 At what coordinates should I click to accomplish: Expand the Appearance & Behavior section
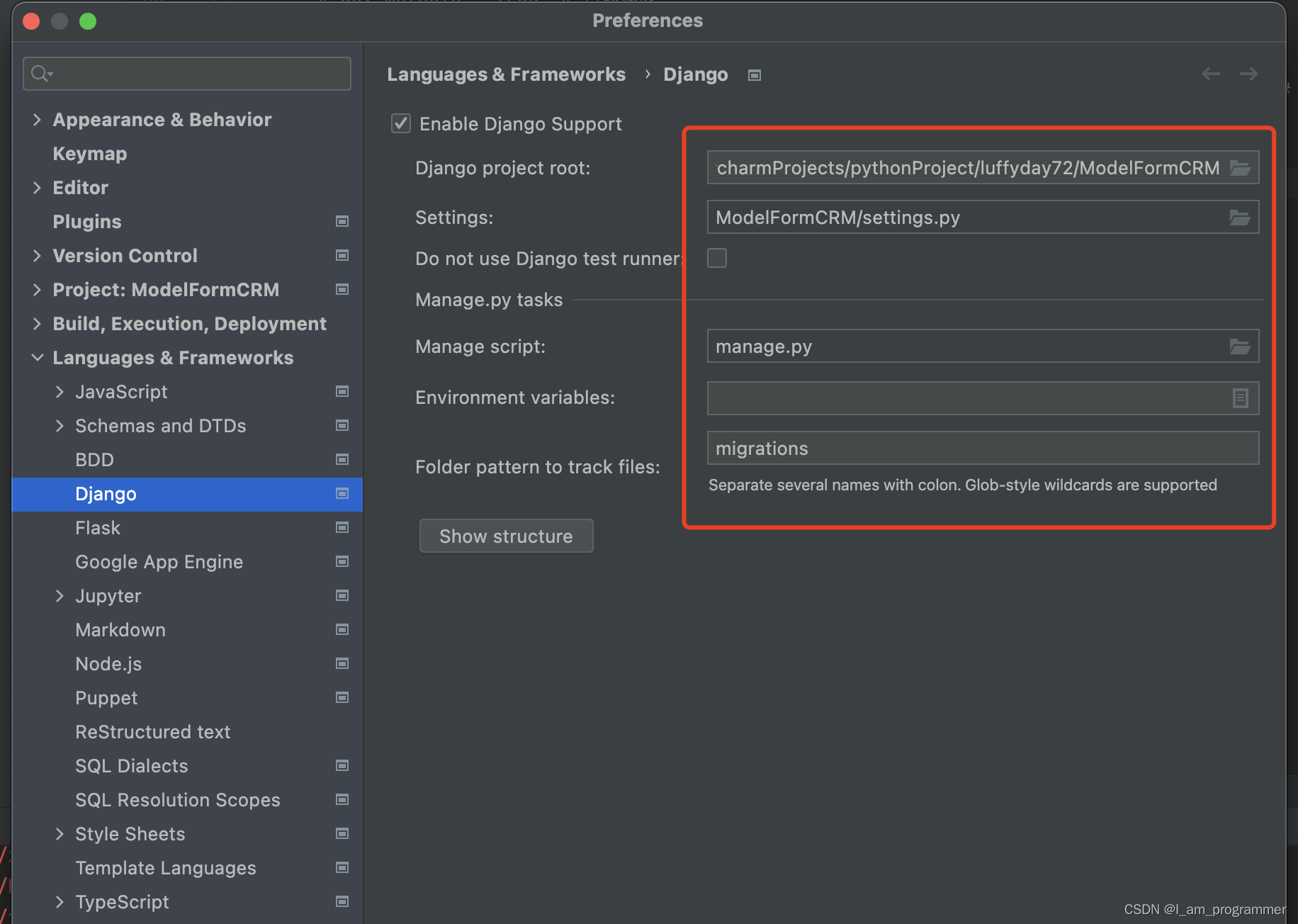pos(38,119)
